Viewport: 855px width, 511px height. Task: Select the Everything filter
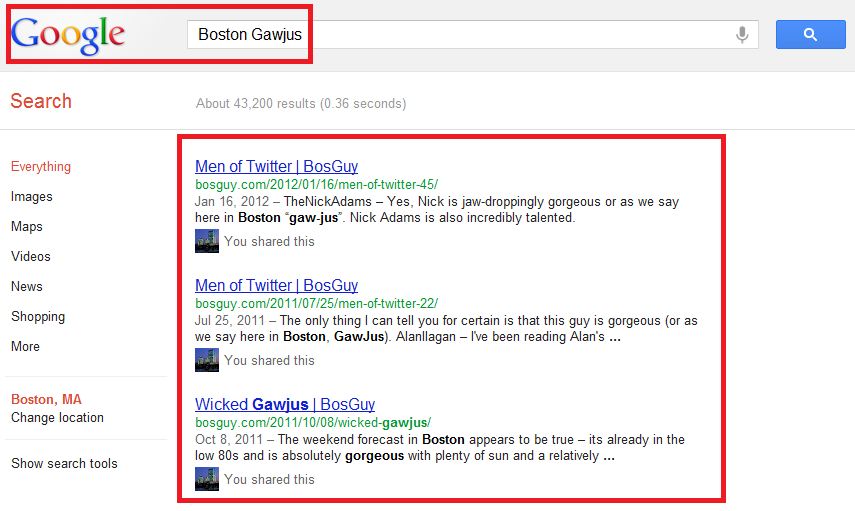[41, 167]
